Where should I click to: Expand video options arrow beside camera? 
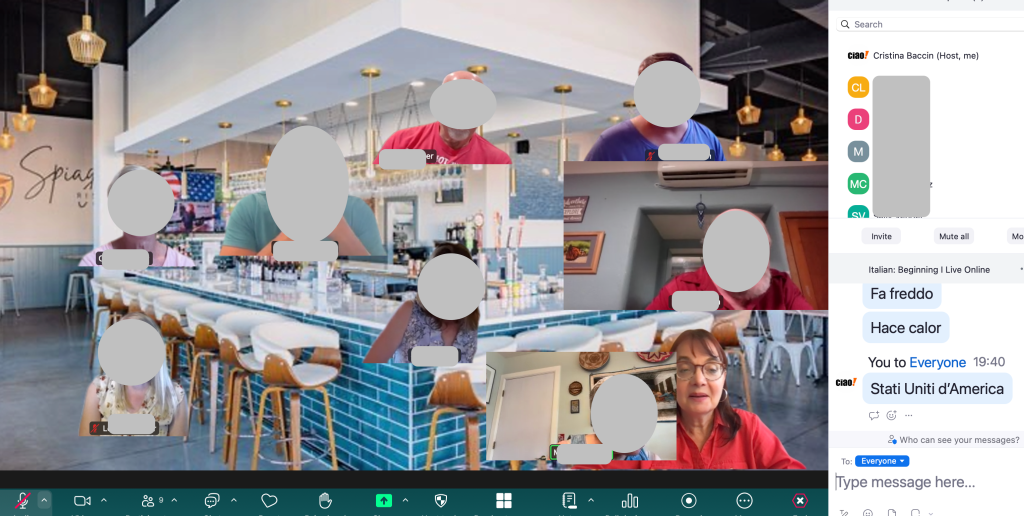point(104,500)
